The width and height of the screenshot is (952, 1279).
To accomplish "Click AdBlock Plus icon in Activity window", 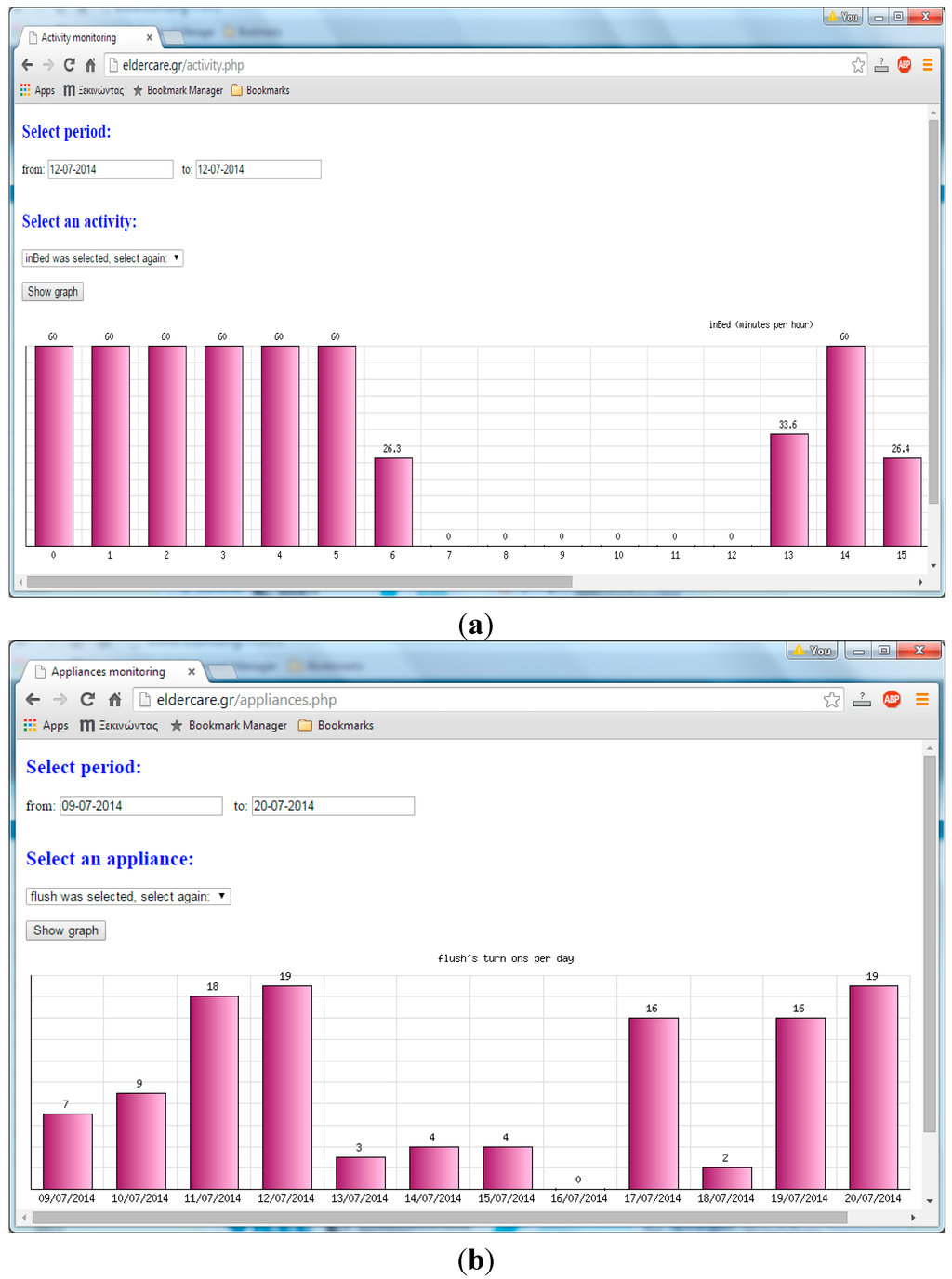I will coord(905,65).
